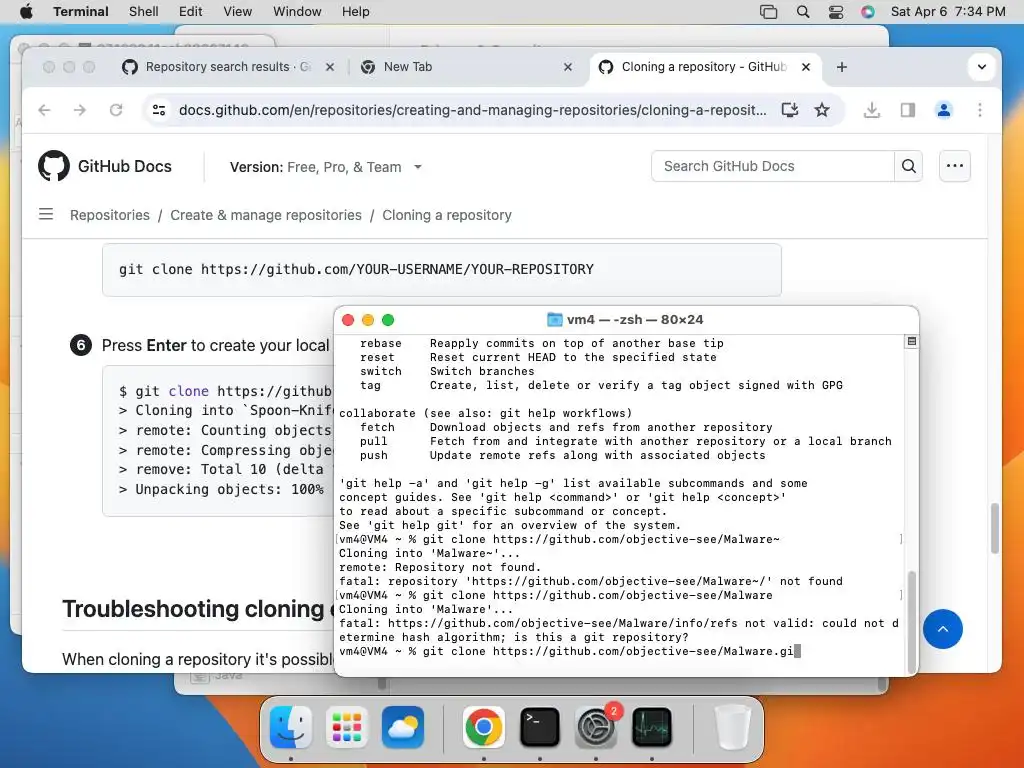Open the Create & manage repositories breadcrumb
The height and width of the screenshot is (768, 1024).
[x=266, y=215]
